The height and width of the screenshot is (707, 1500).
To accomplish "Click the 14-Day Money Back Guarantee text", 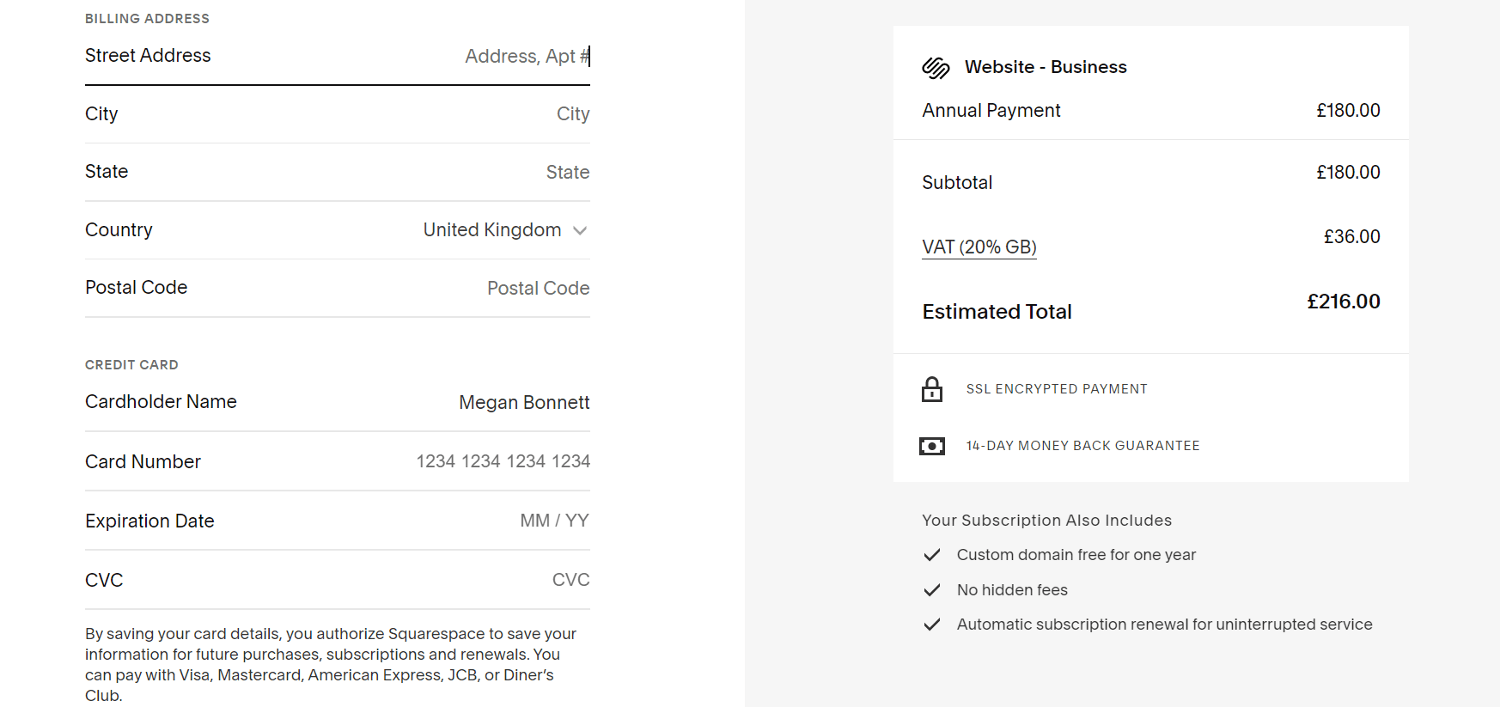I will (1082, 446).
